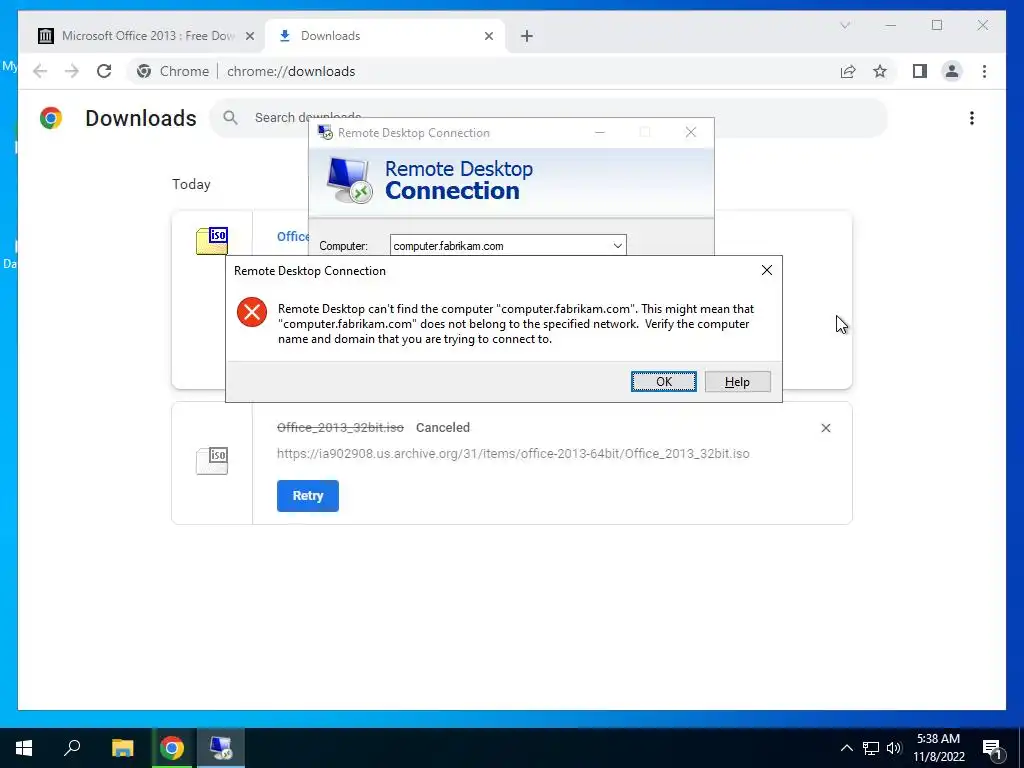The height and width of the screenshot is (768, 1024).
Task: Click the search magnifier icon in Downloads
Action: coord(230,118)
